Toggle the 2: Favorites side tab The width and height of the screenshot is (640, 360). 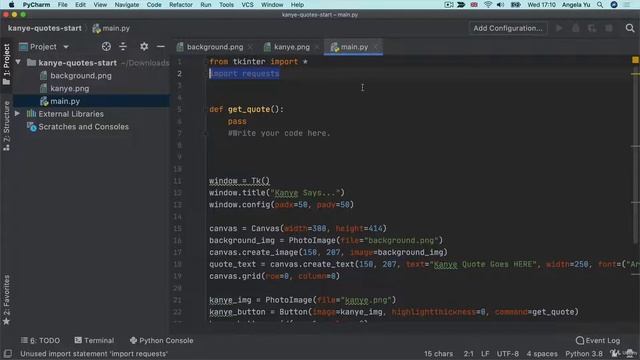point(6,300)
